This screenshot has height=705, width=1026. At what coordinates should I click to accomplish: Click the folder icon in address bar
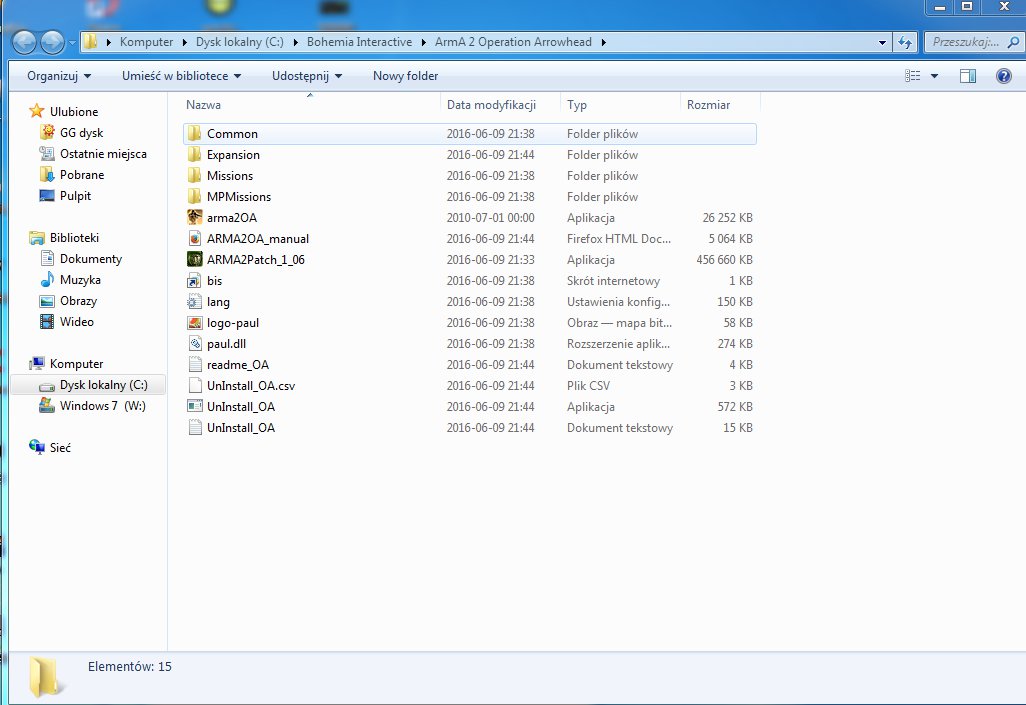pyautogui.click(x=90, y=42)
